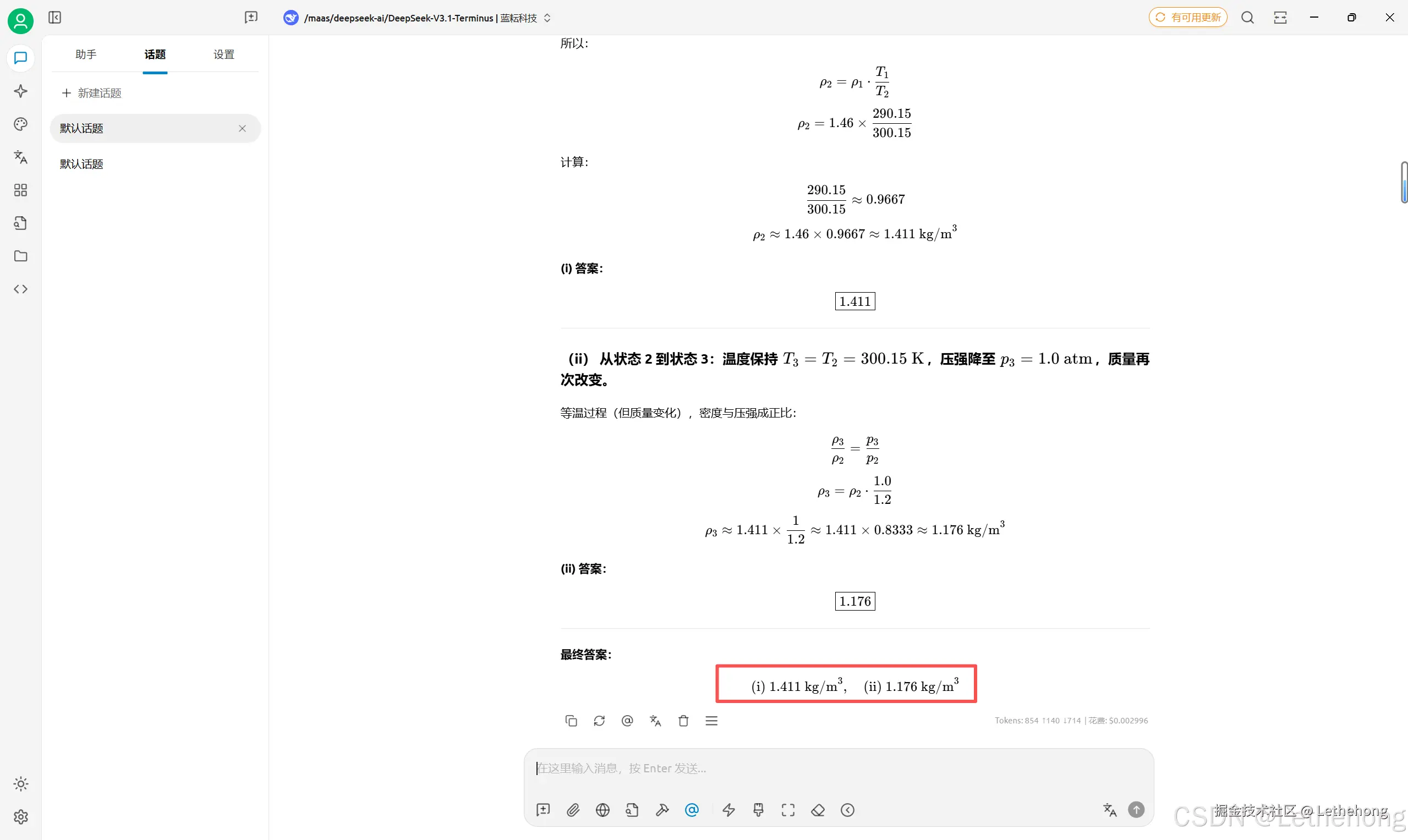Switch light/dark theme with the sun icon

click(20, 784)
